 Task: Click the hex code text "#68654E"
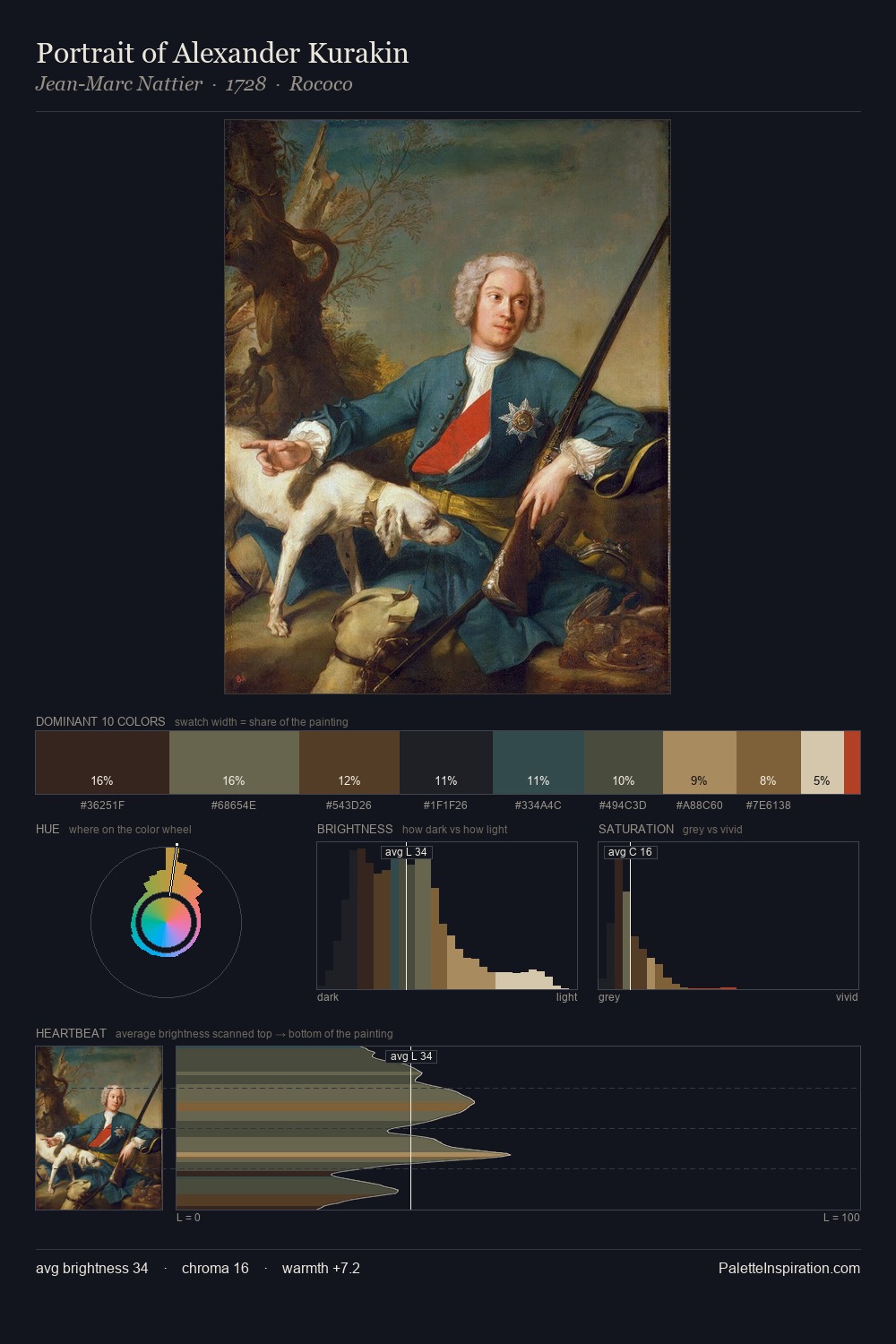click(x=234, y=806)
